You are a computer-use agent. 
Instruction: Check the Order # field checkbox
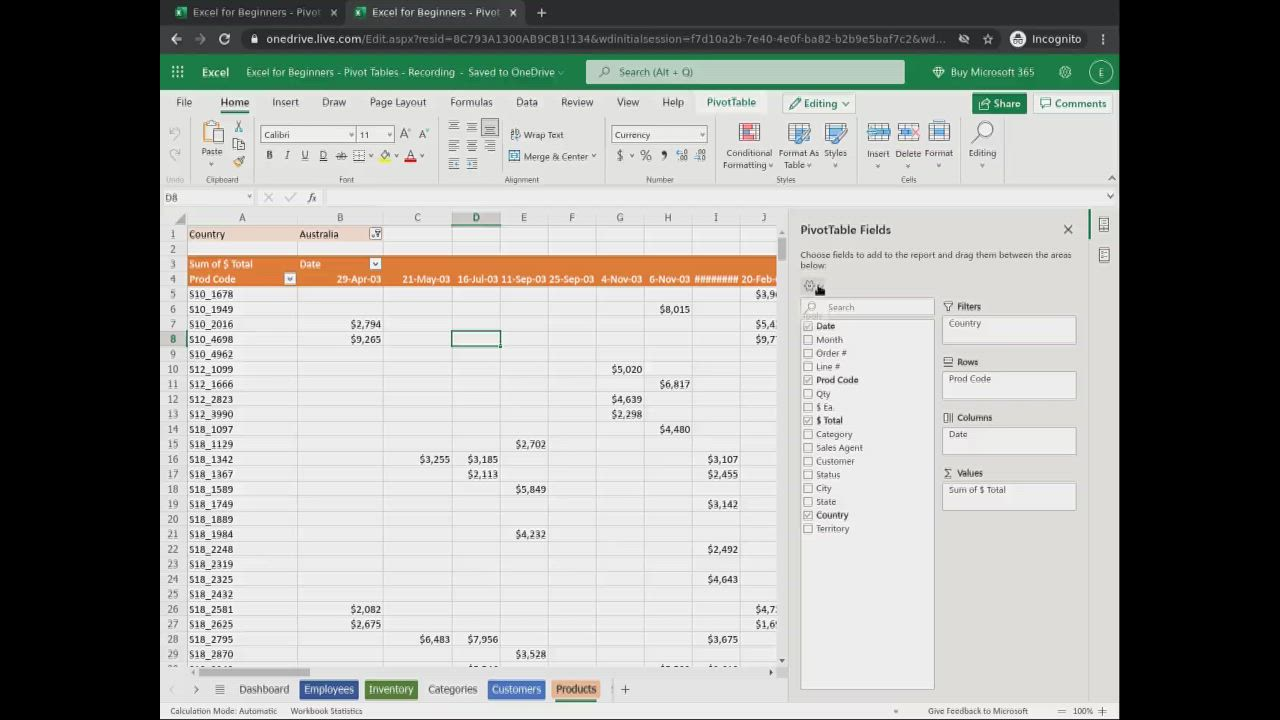[808, 353]
